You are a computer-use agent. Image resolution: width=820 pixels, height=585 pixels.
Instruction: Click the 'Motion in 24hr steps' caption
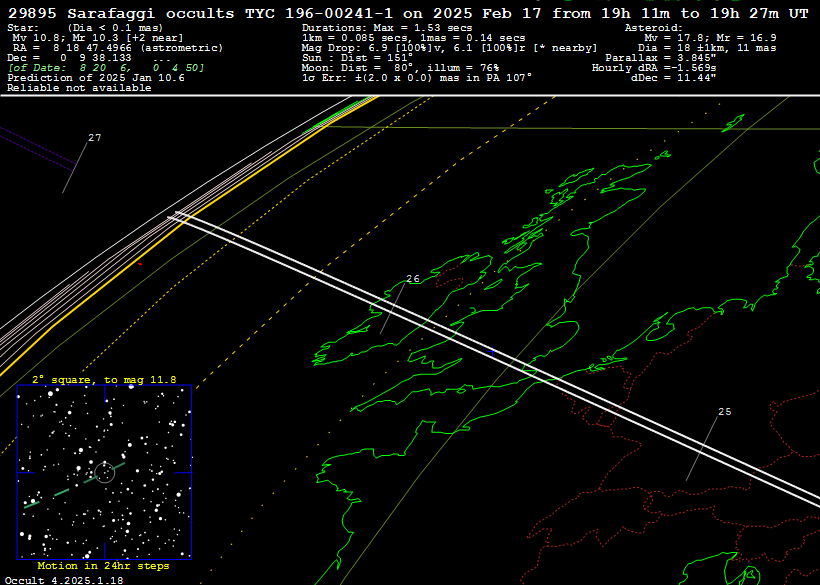[104, 566]
